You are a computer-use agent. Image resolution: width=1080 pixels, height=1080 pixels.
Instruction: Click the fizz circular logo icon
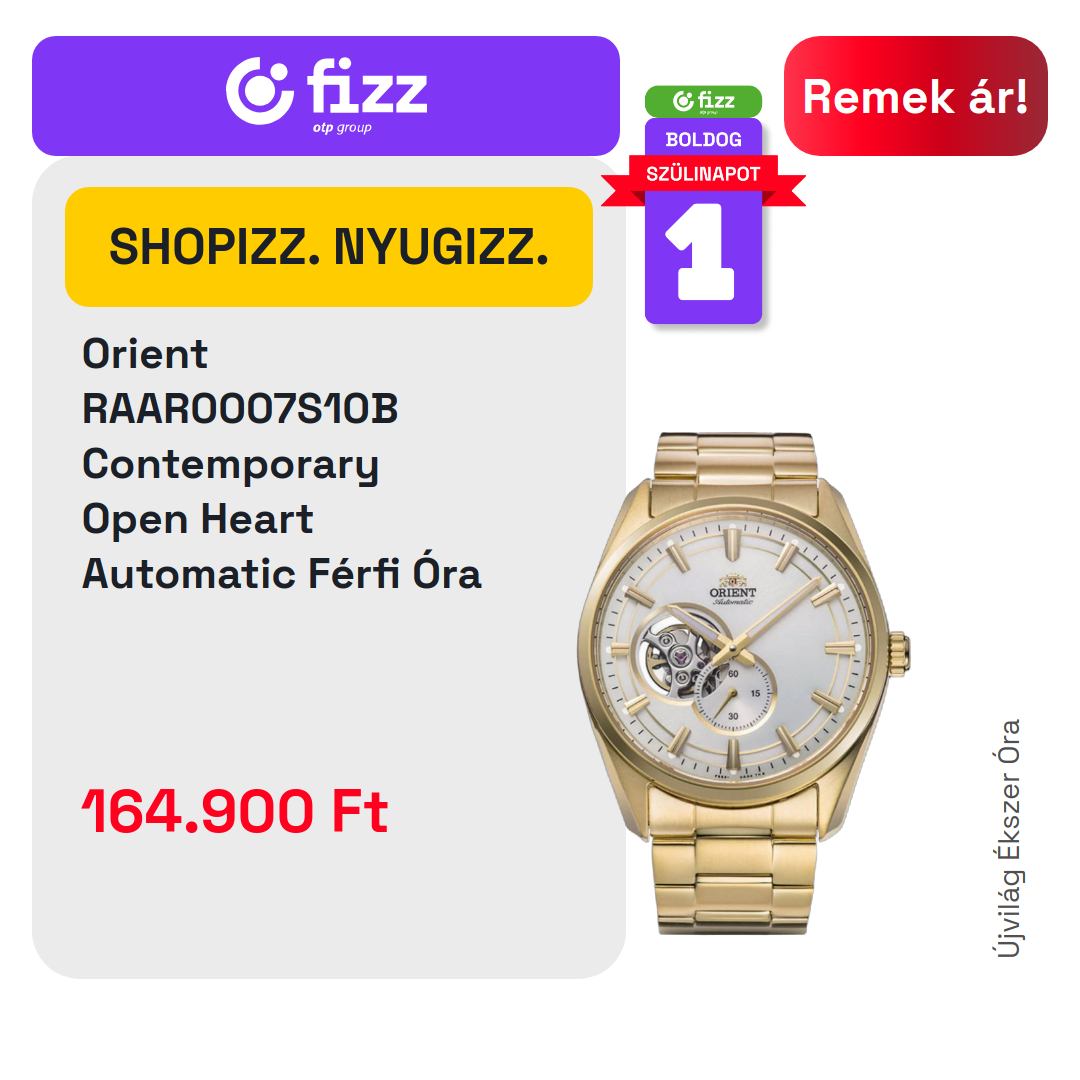coord(260,91)
